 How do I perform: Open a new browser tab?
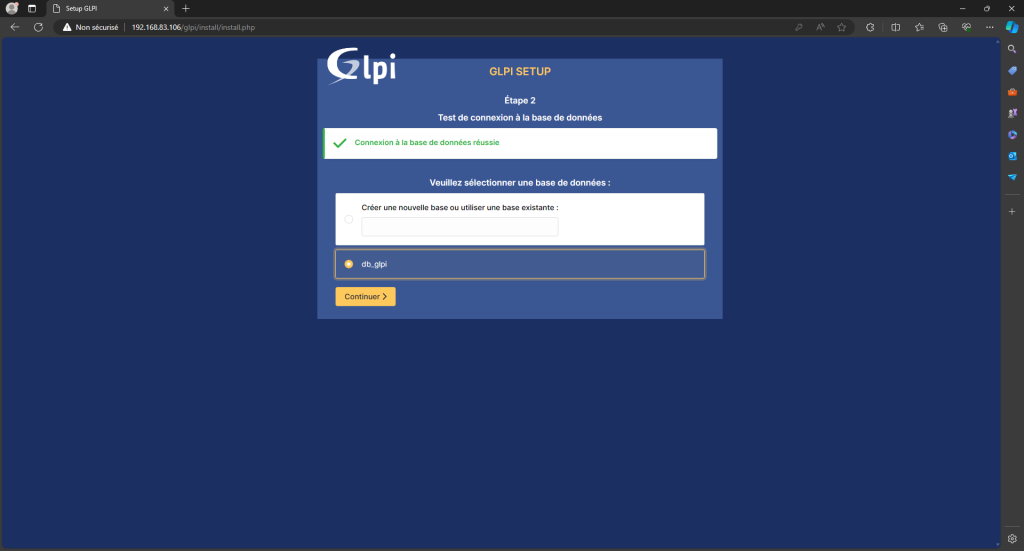(x=186, y=8)
